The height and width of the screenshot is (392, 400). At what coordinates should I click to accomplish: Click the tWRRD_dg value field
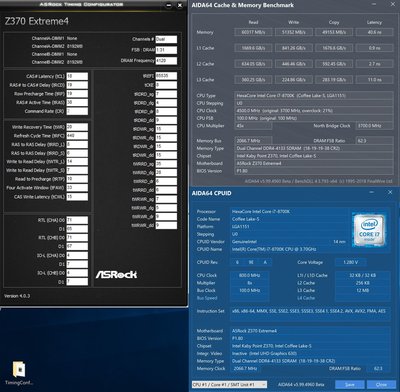[166, 172]
